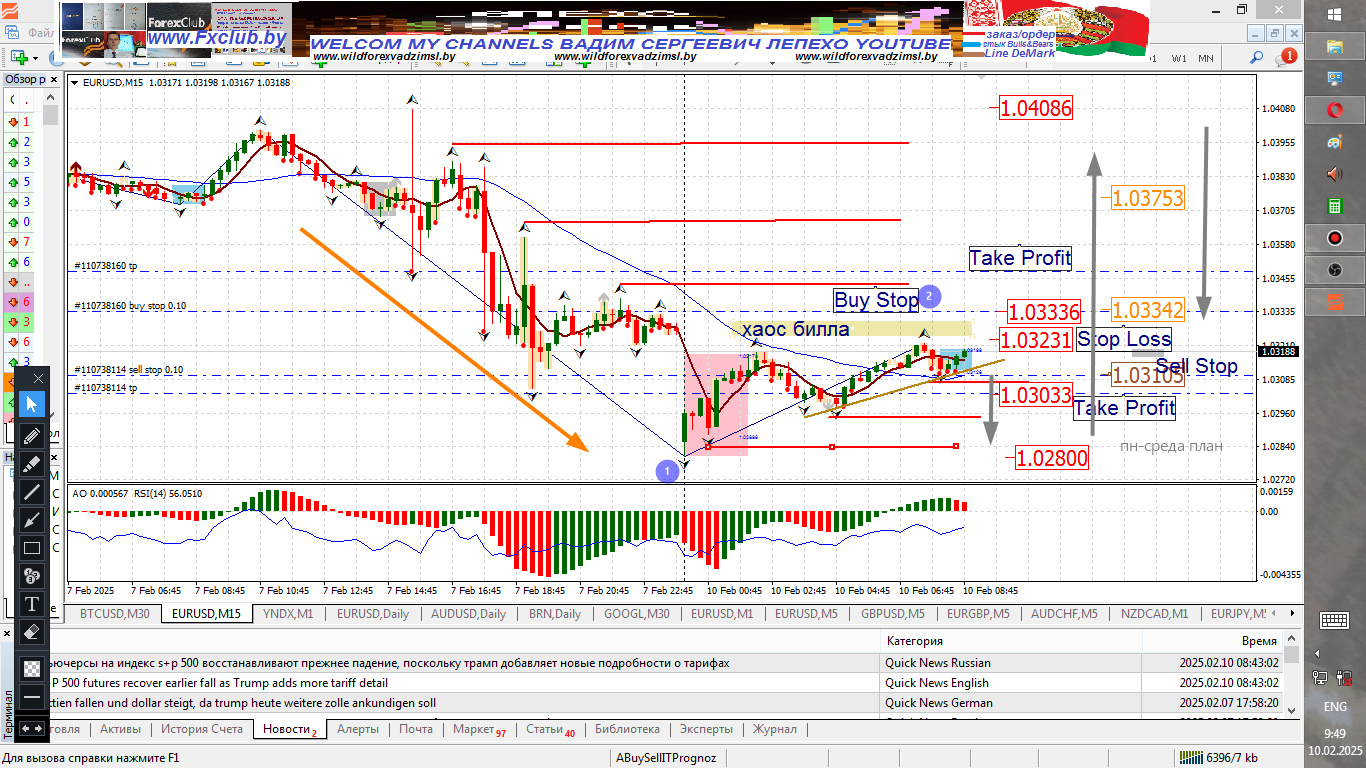Image resolution: width=1366 pixels, height=768 pixels.
Task: Open the Маркет terminal tab
Action: point(479,729)
